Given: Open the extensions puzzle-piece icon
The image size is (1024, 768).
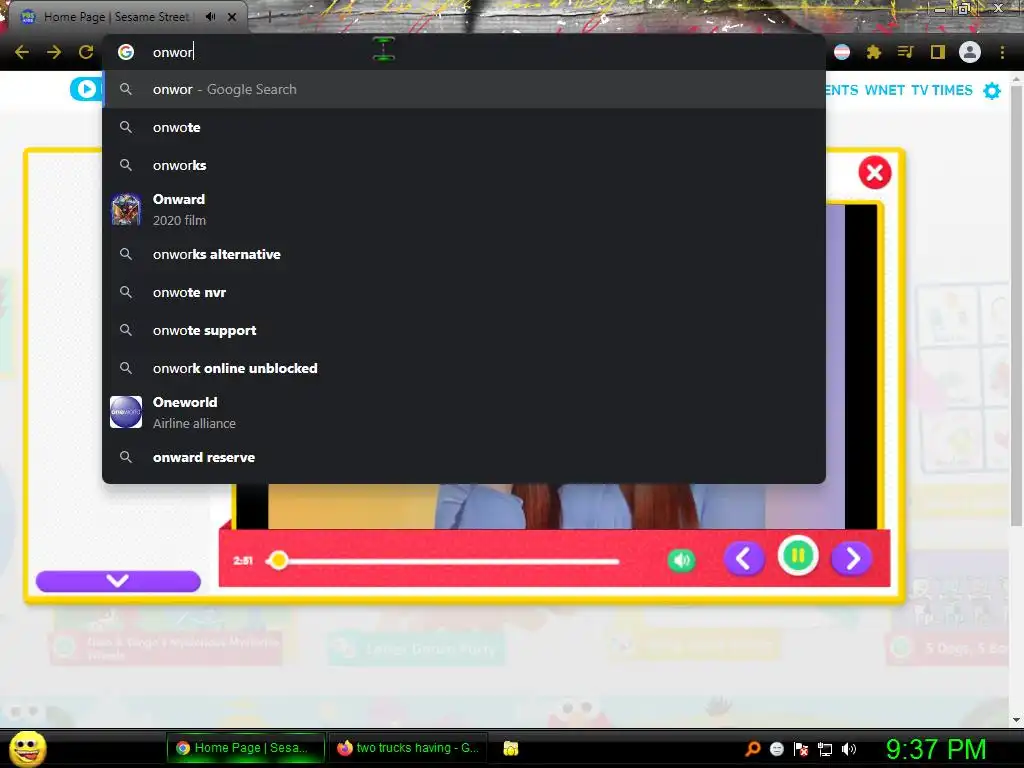Looking at the screenshot, I should 874,52.
